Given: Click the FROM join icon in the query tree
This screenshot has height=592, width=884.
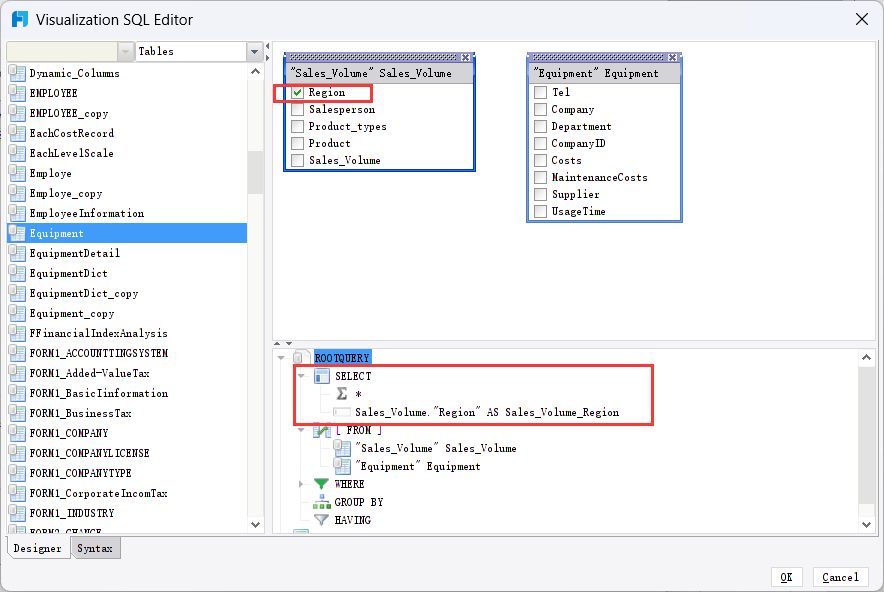Looking at the screenshot, I should [321, 430].
